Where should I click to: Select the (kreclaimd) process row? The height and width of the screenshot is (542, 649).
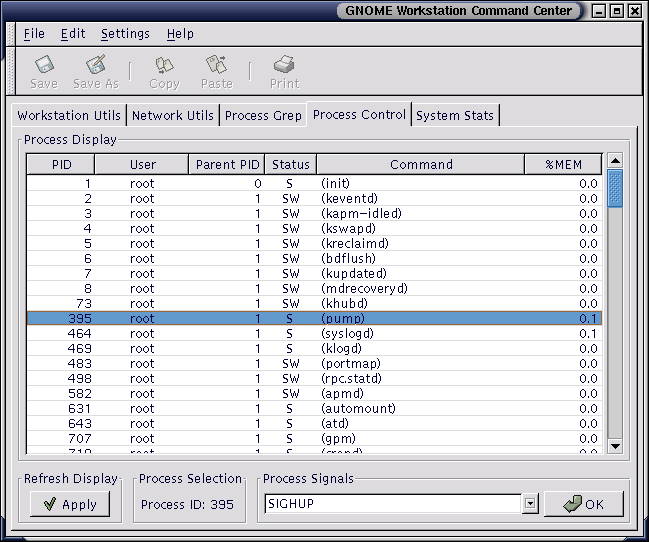click(314, 243)
